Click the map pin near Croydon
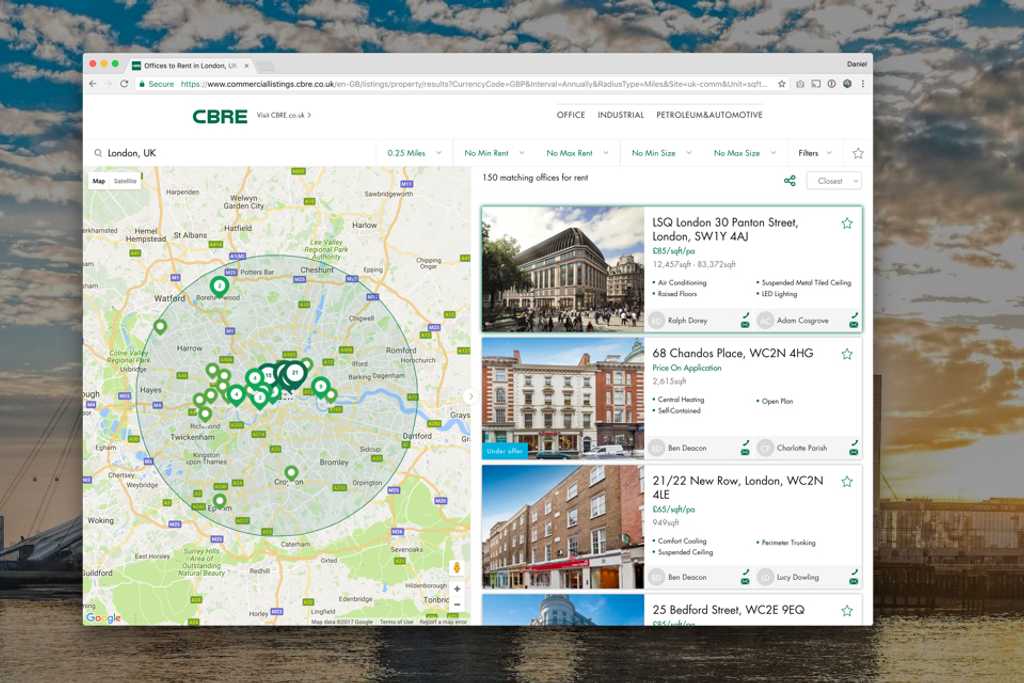 point(291,473)
